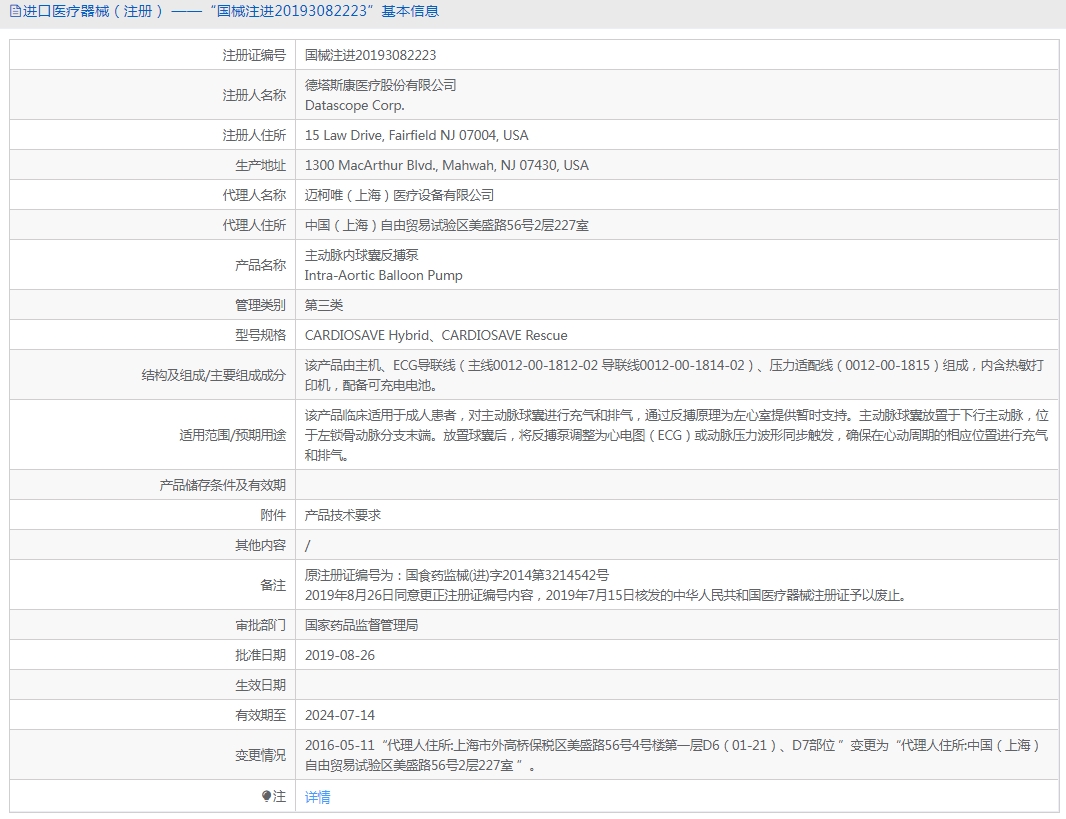Click the empty 生效日期 value cell

(676, 685)
